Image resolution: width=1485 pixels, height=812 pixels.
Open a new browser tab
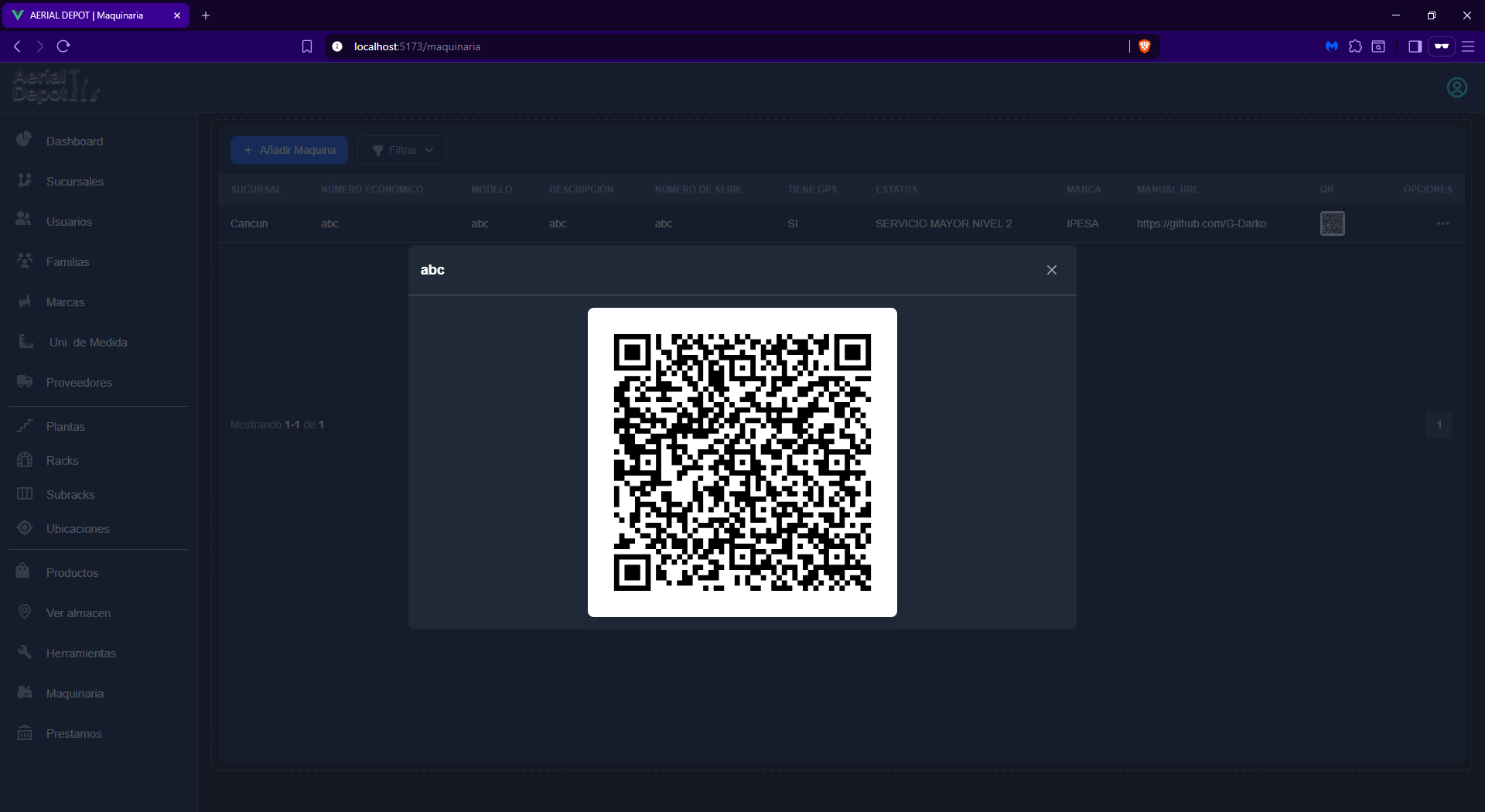[206, 15]
